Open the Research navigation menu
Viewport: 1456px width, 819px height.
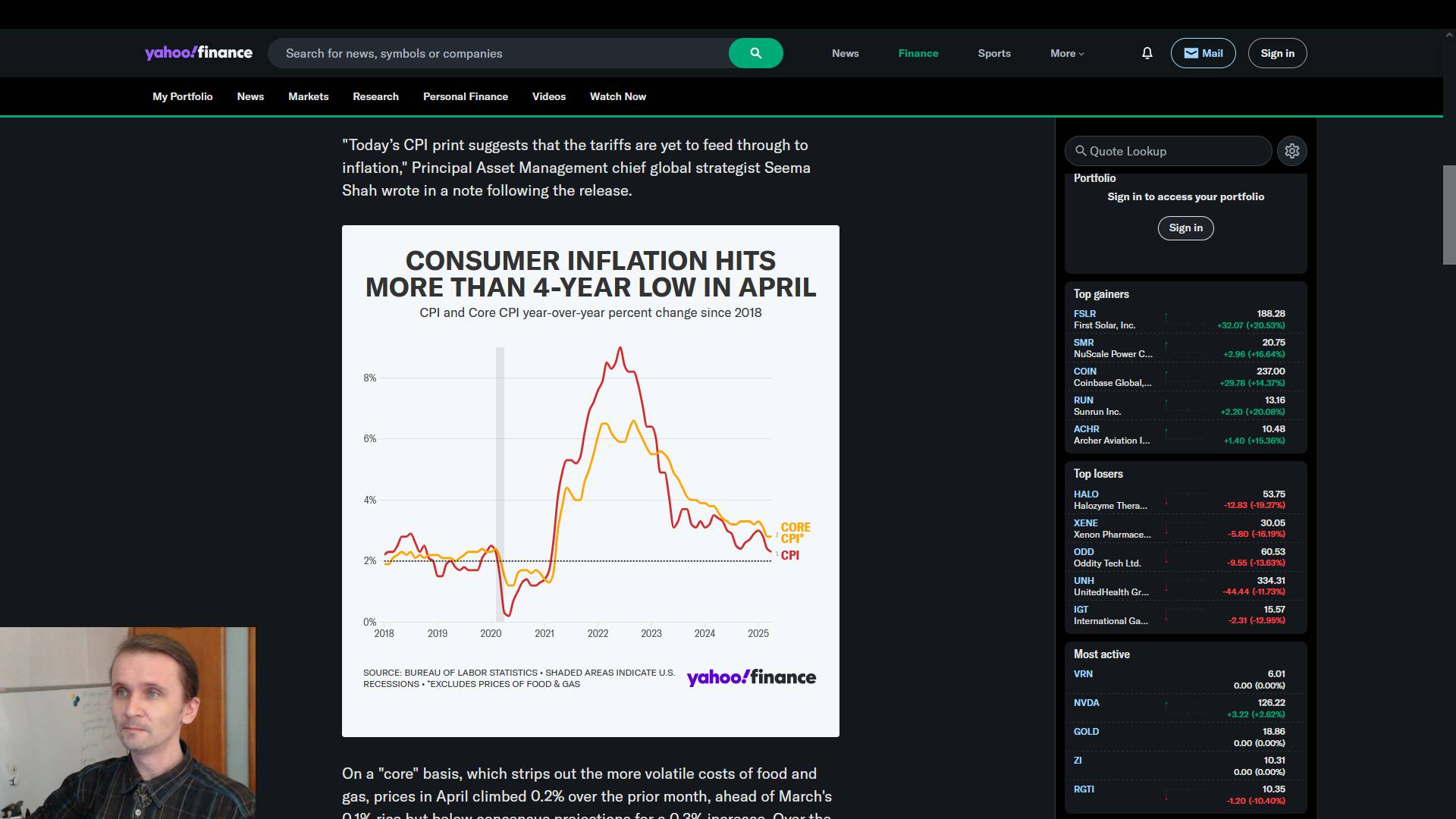tap(375, 96)
